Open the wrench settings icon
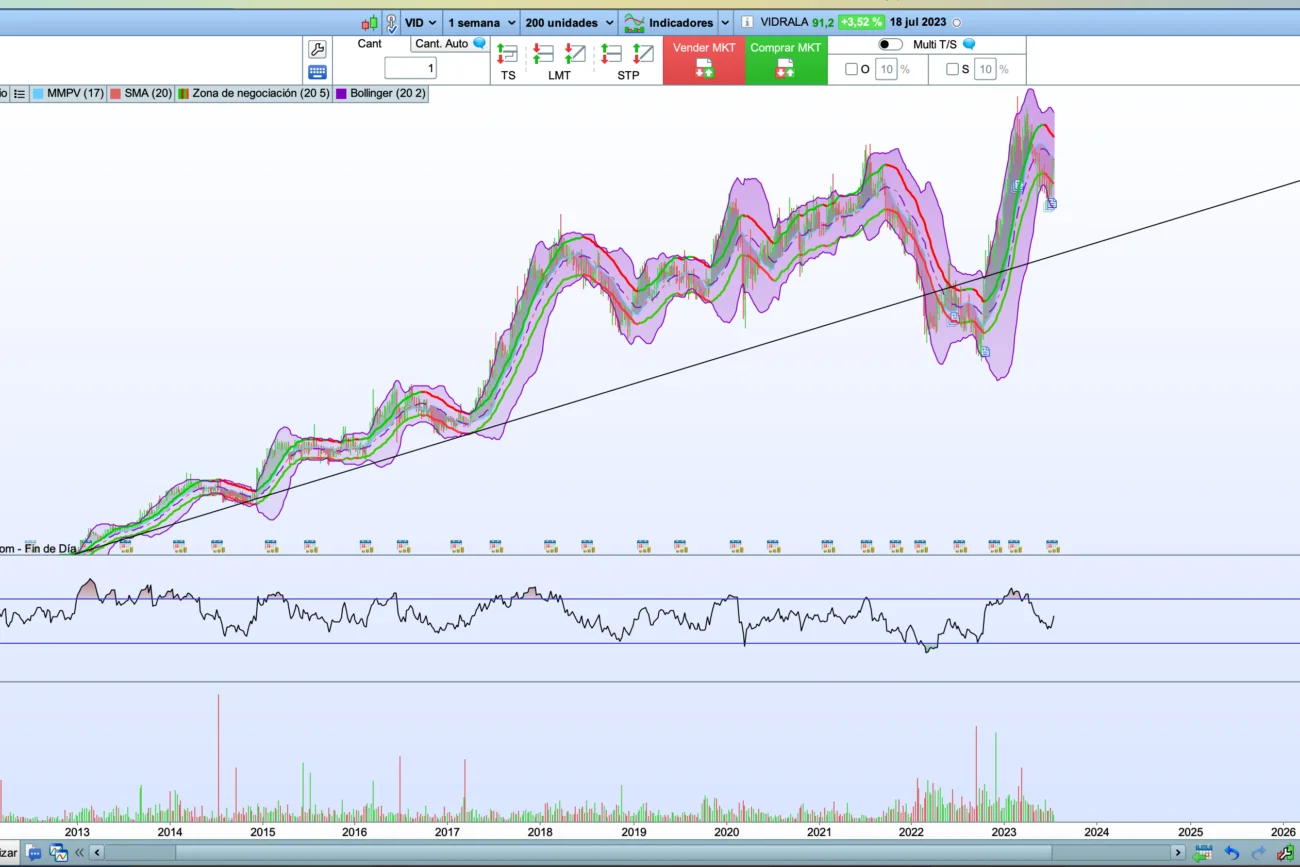1300x867 pixels. click(x=317, y=50)
